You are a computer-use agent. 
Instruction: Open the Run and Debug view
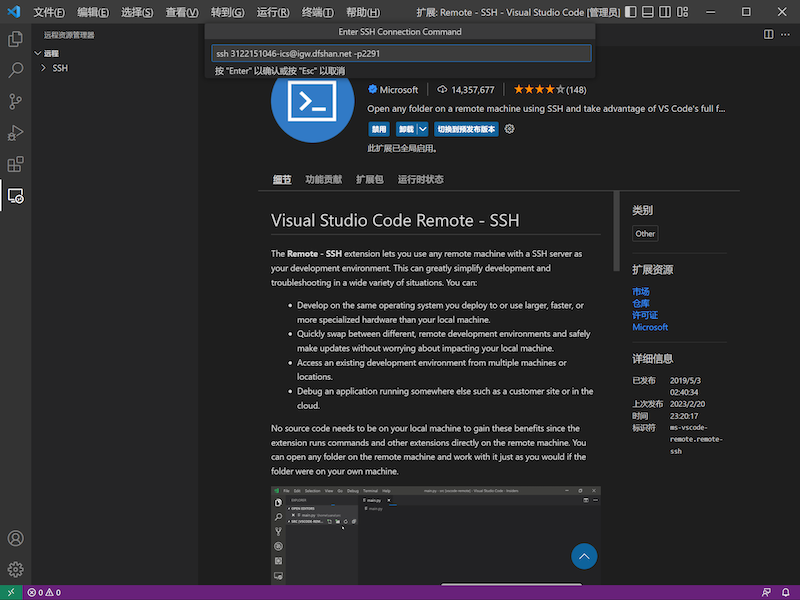16,133
